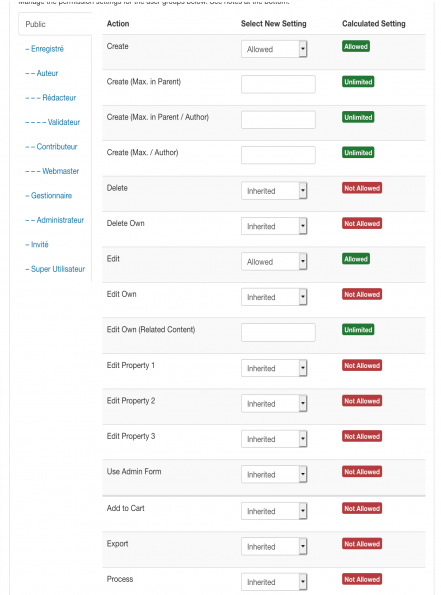Open the Edit Property 2 dropdown
441x595 pixels.
pos(274,403)
